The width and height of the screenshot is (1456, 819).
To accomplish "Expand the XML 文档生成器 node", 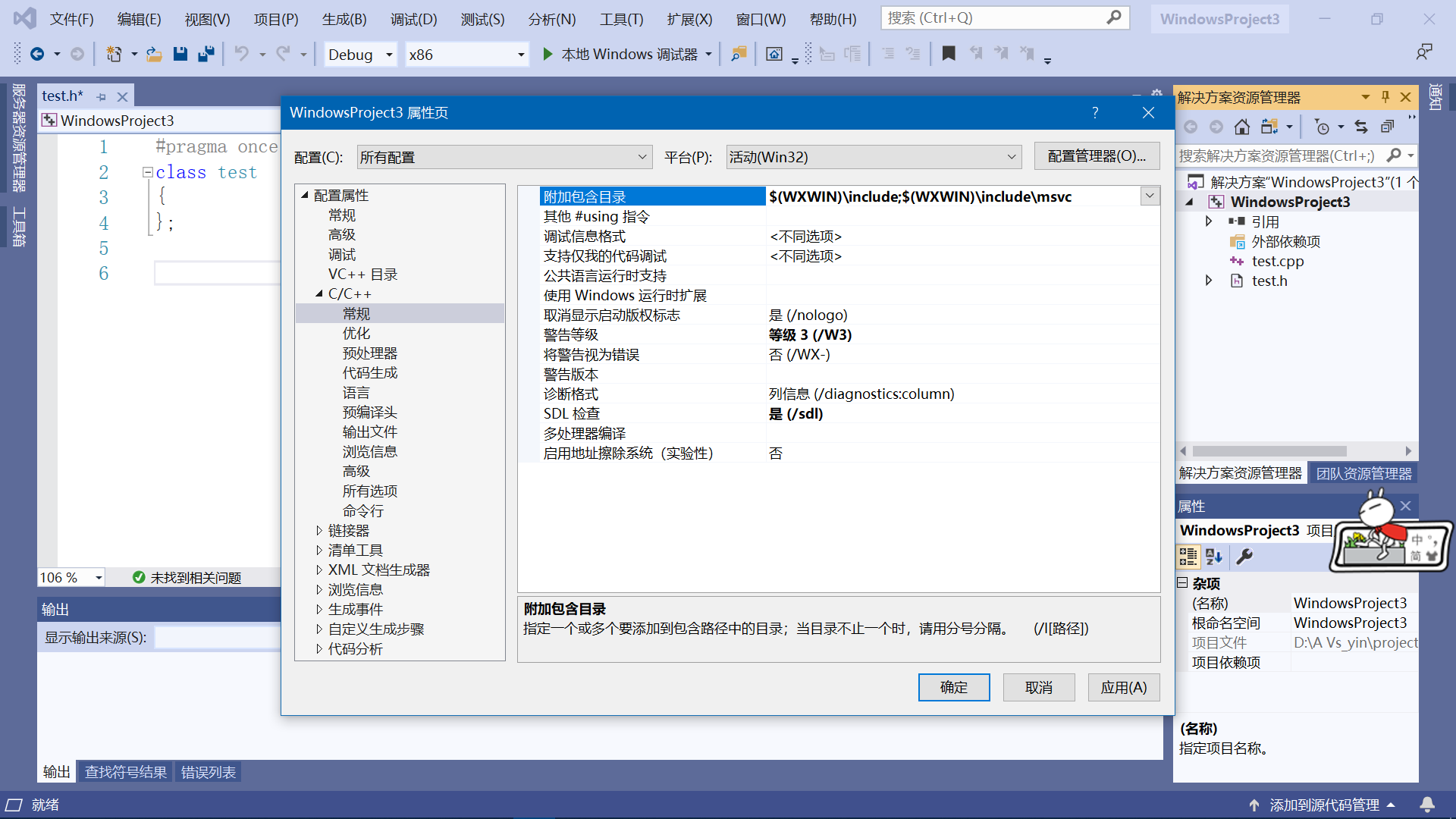I will [319, 570].
